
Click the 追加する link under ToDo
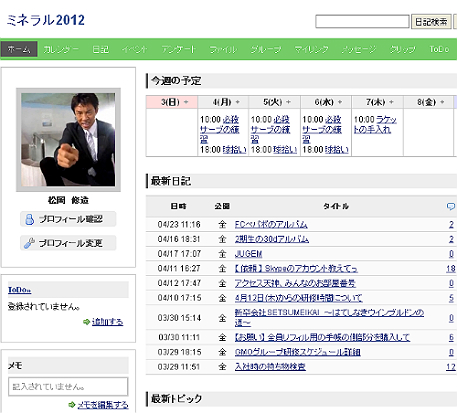[107, 322]
